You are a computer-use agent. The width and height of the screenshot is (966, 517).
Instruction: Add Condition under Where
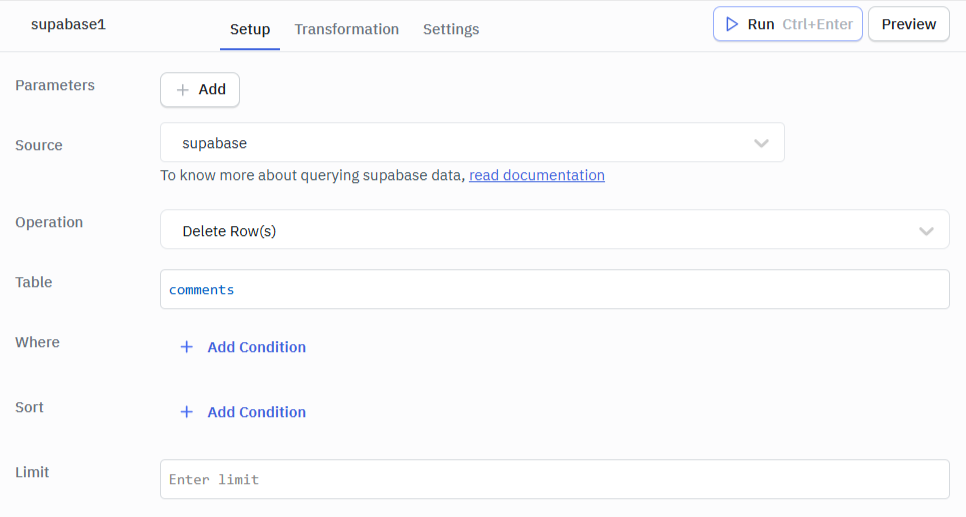[243, 347]
